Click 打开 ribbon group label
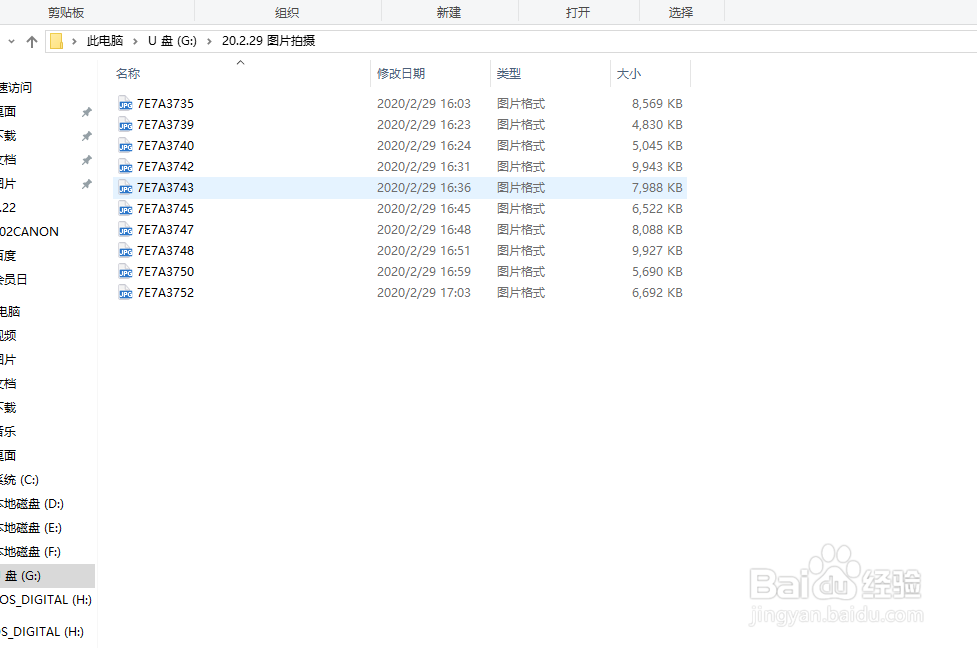This screenshot has height=648, width=977. [x=578, y=12]
